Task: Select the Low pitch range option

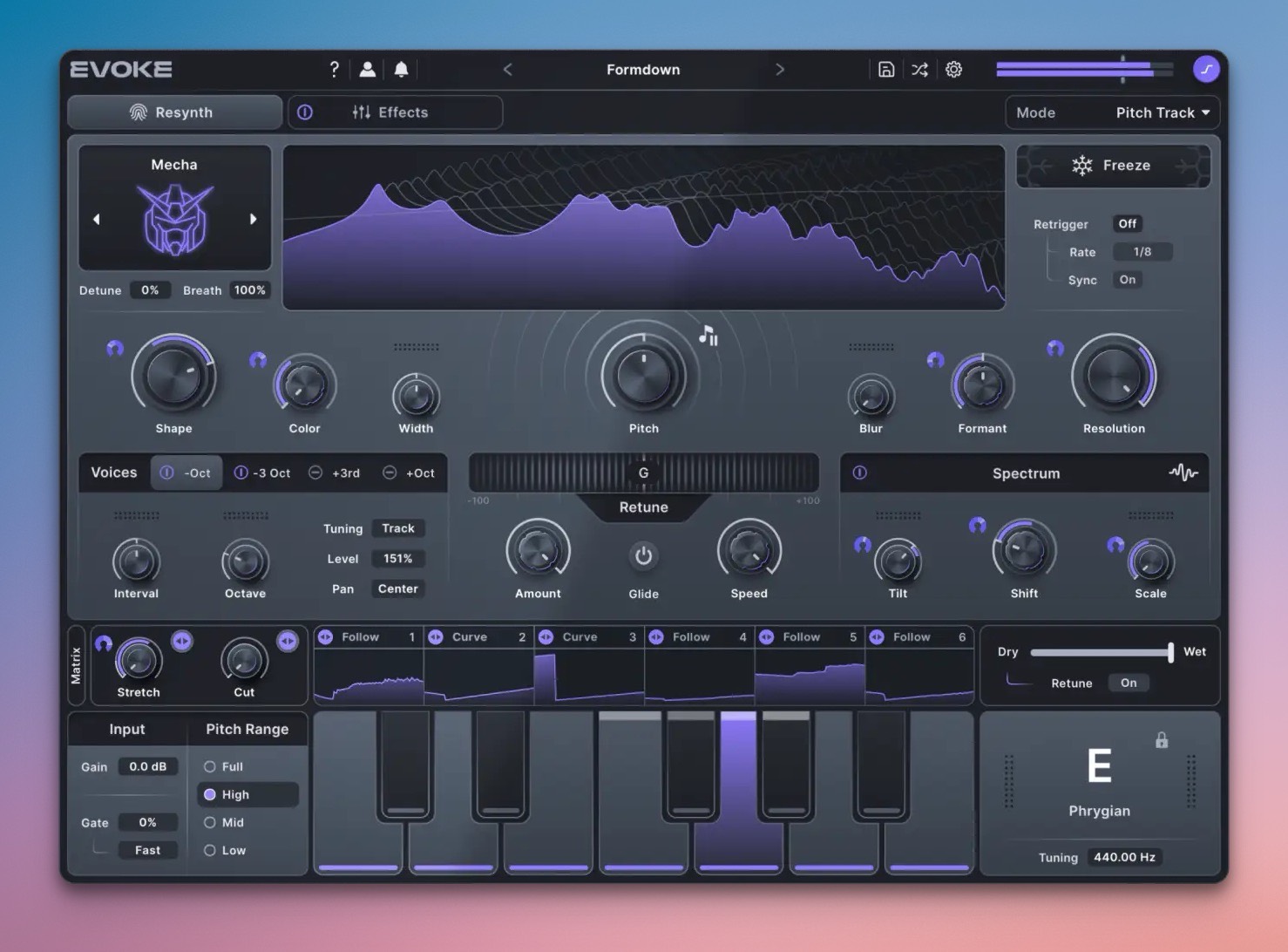Action: (x=210, y=851)
